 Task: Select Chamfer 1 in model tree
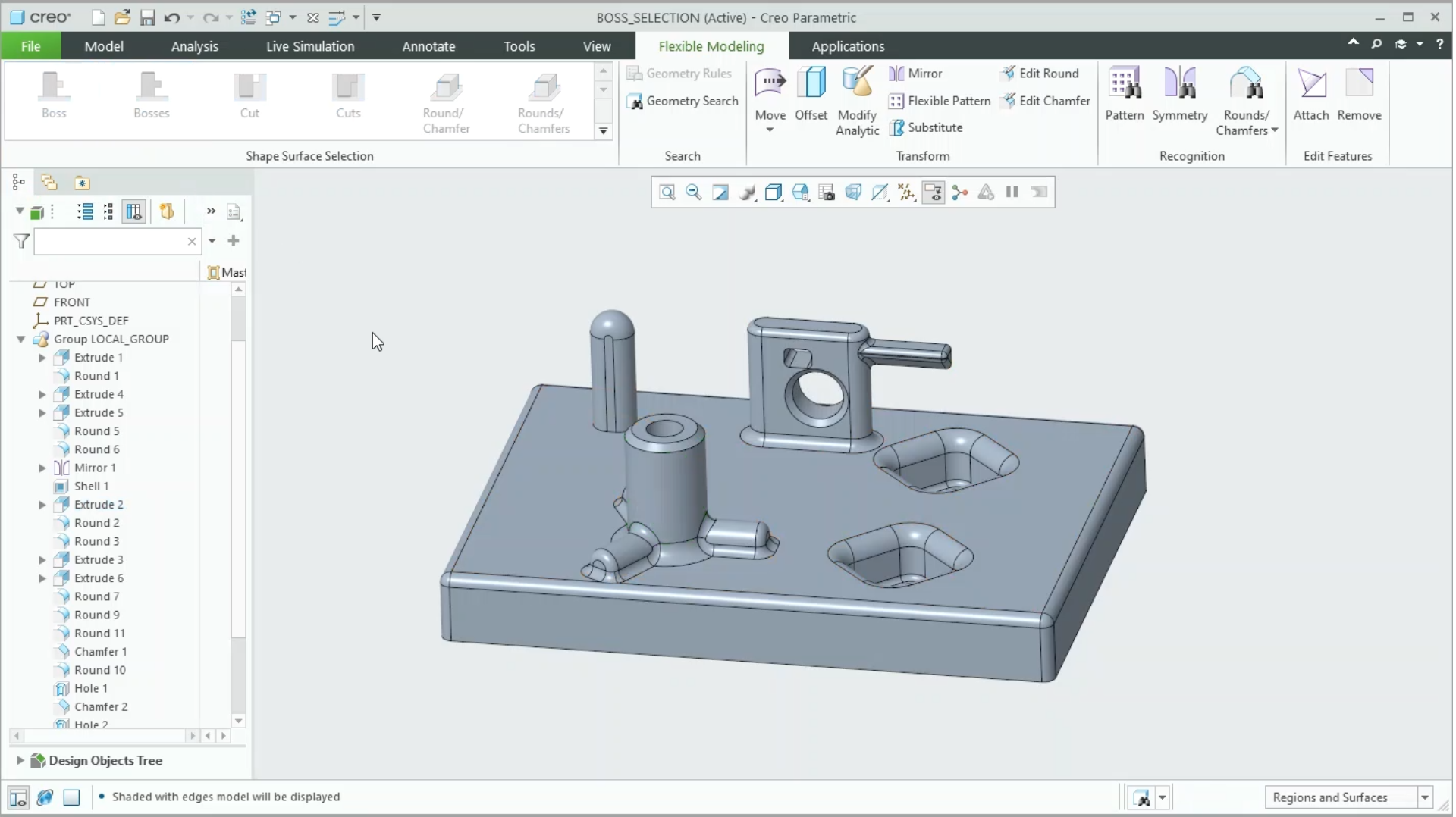click(100, 652)
